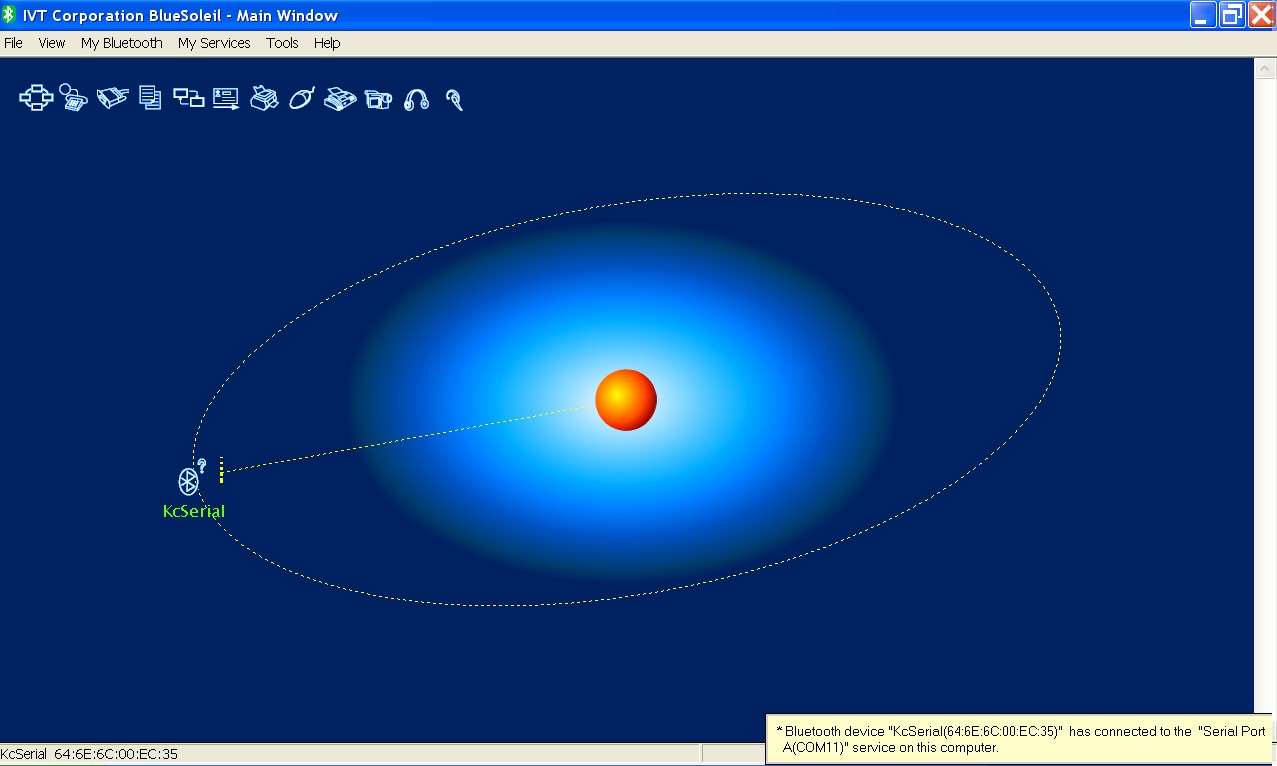Select the Bluetooth Fax service icon
1277x766 pixels.
(x=340, y=98)
